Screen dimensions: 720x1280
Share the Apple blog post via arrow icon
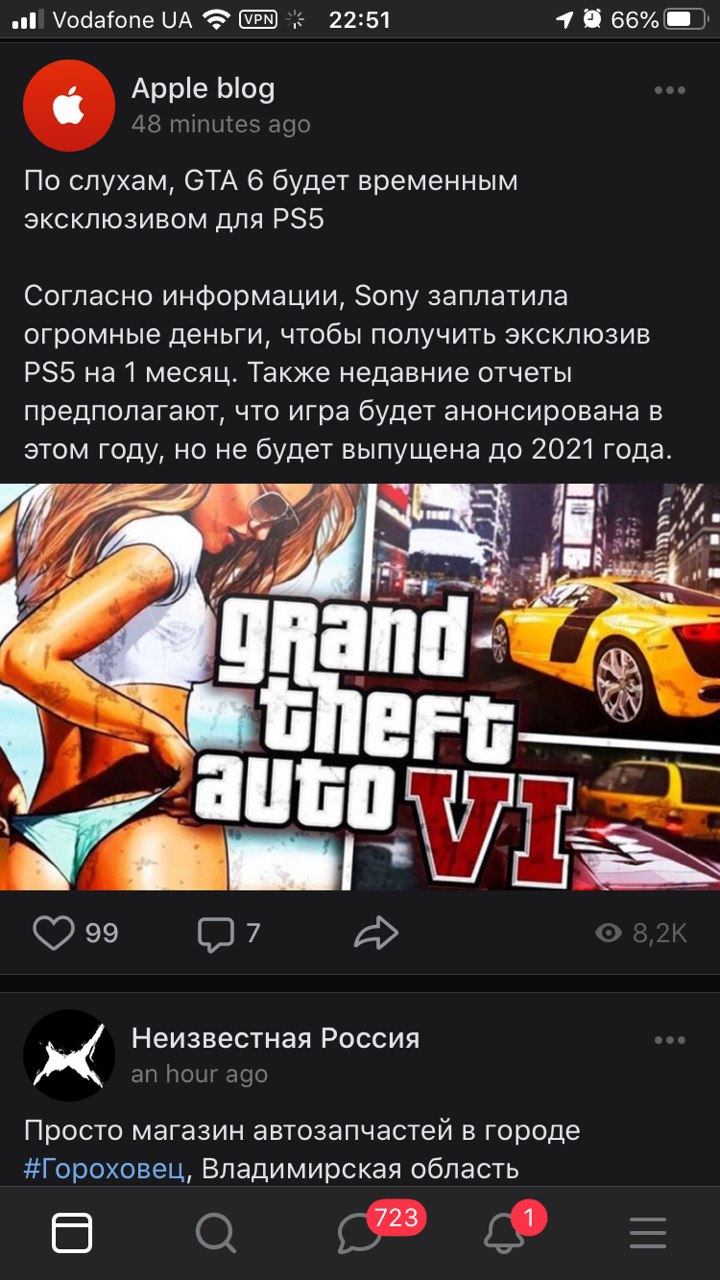pyautogui.click(x=376, y=934)
